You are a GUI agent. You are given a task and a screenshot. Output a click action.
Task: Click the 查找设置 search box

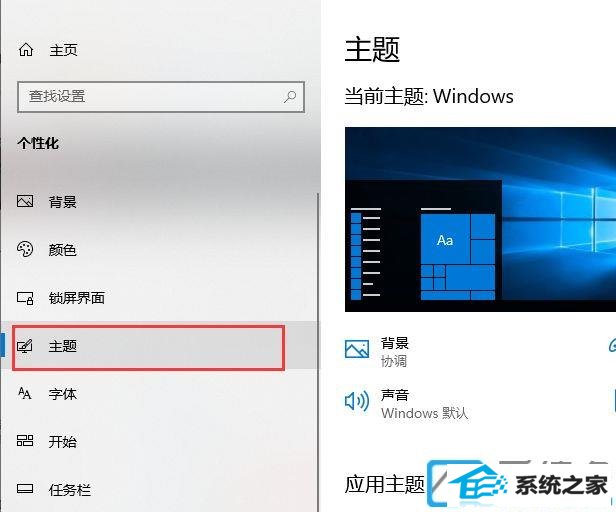(161, 97)
